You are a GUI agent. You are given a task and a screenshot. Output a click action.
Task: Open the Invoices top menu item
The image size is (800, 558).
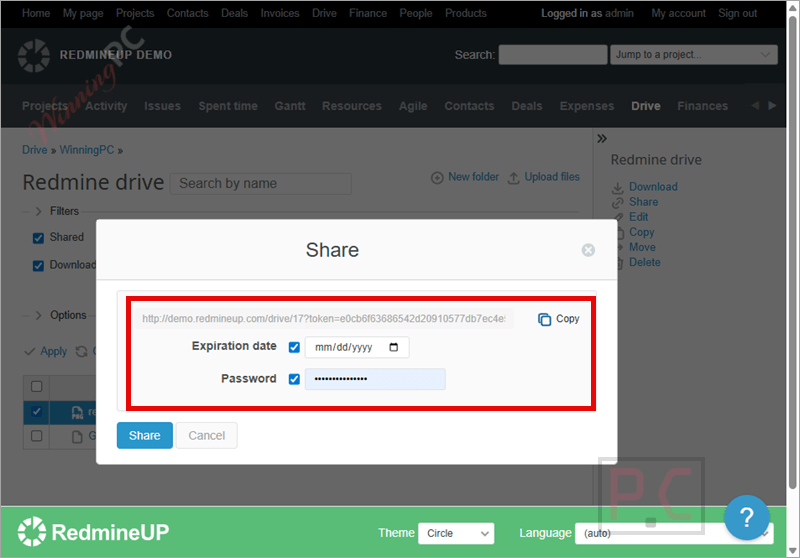tap(280, 13)
